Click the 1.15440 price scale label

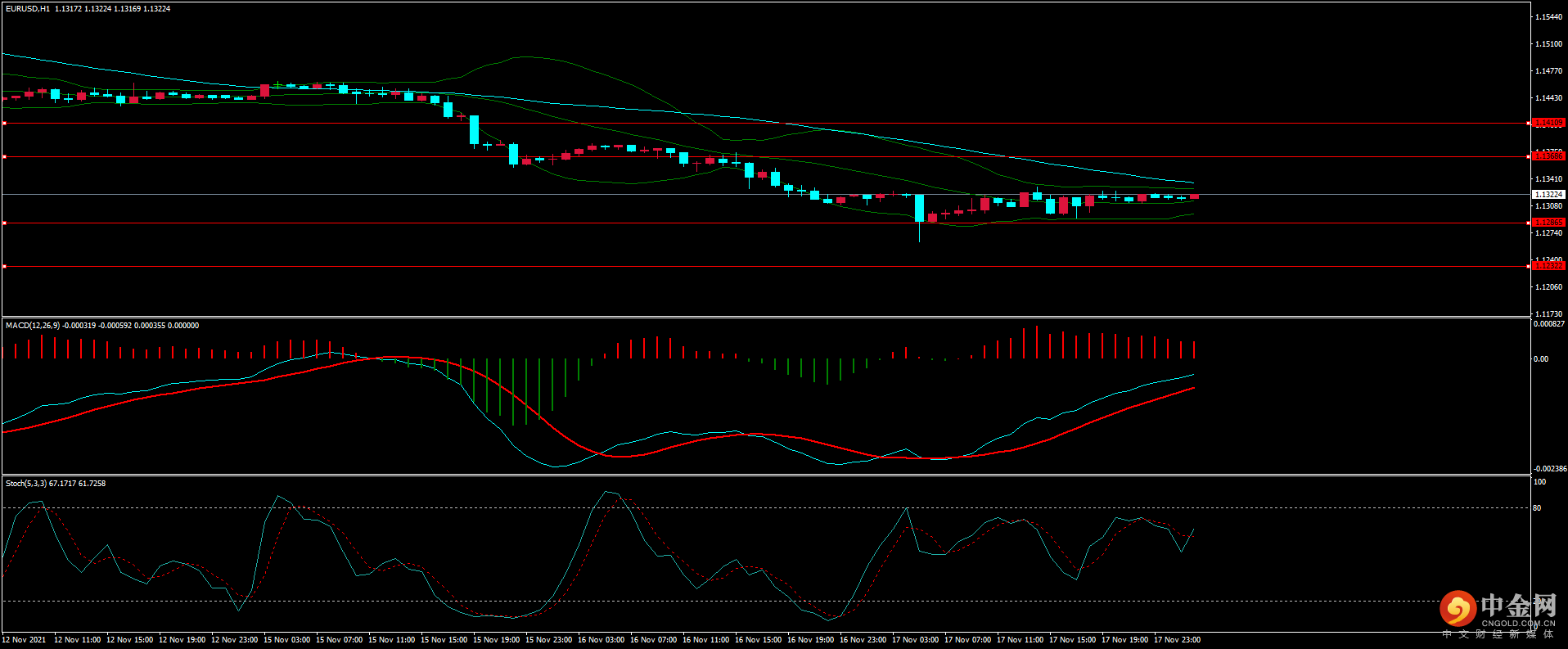tap(1549, 17)
